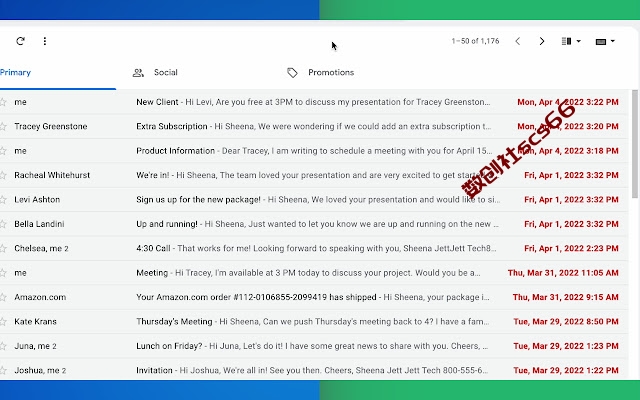
Task: Click sender Bella Landini
Action: click(x=39, y=224)
